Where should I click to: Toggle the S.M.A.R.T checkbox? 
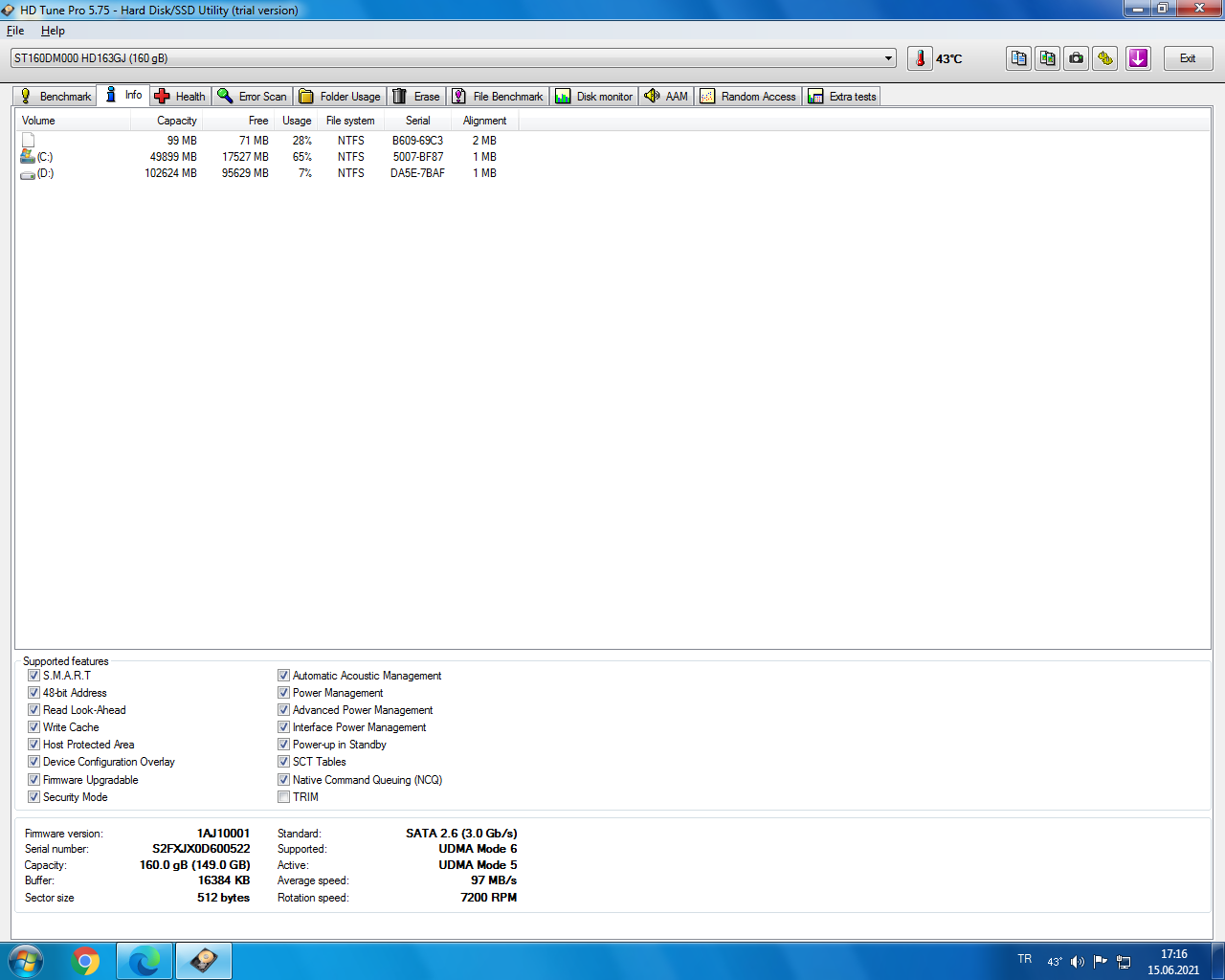tap(33, 676)
